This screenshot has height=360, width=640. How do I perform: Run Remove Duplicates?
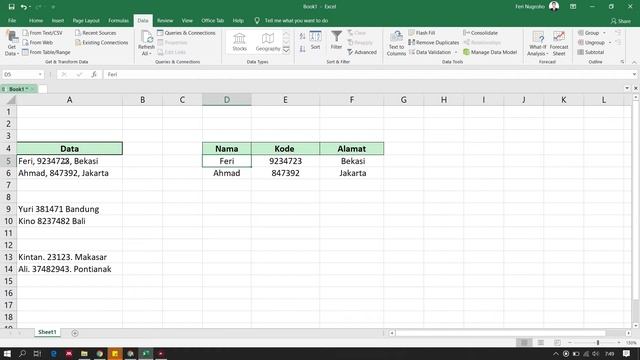[x=433, y=42]
